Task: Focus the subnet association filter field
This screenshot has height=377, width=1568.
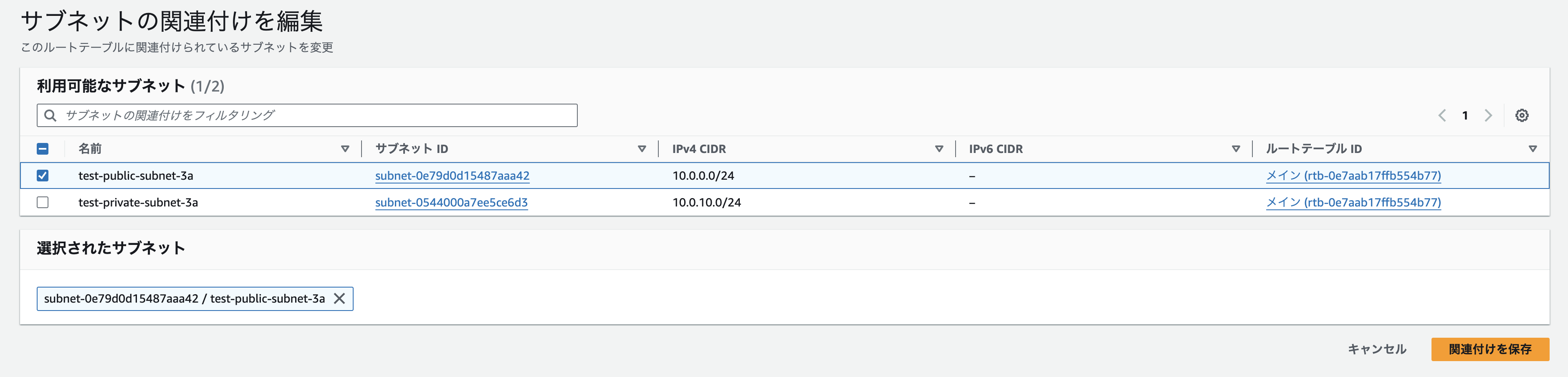Action: tap(307, 115)
